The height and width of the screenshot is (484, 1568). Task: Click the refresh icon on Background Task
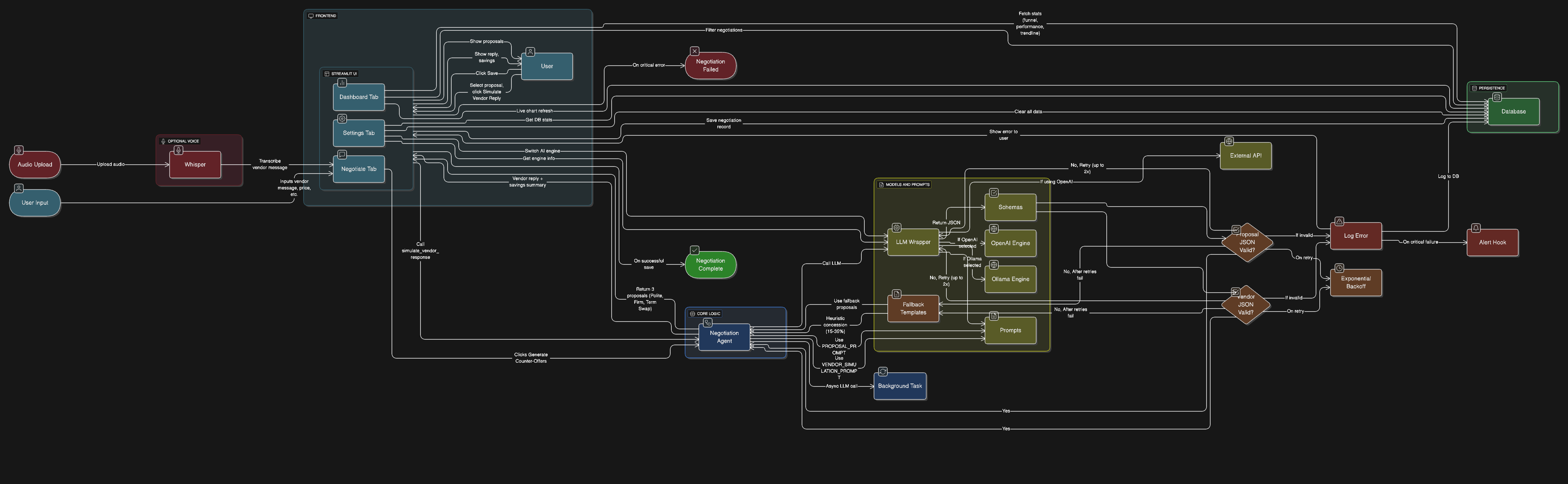click(x=883, y=372)
